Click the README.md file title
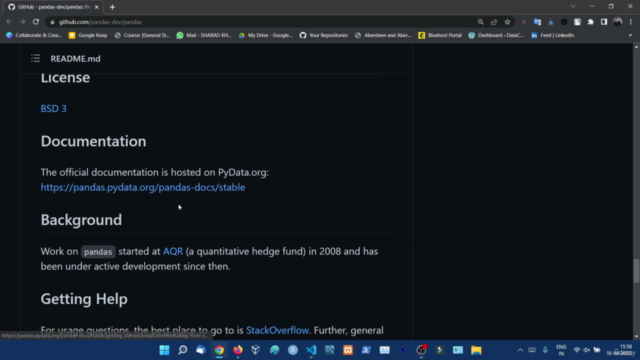640x360 pixels. [x=76, y=59]
